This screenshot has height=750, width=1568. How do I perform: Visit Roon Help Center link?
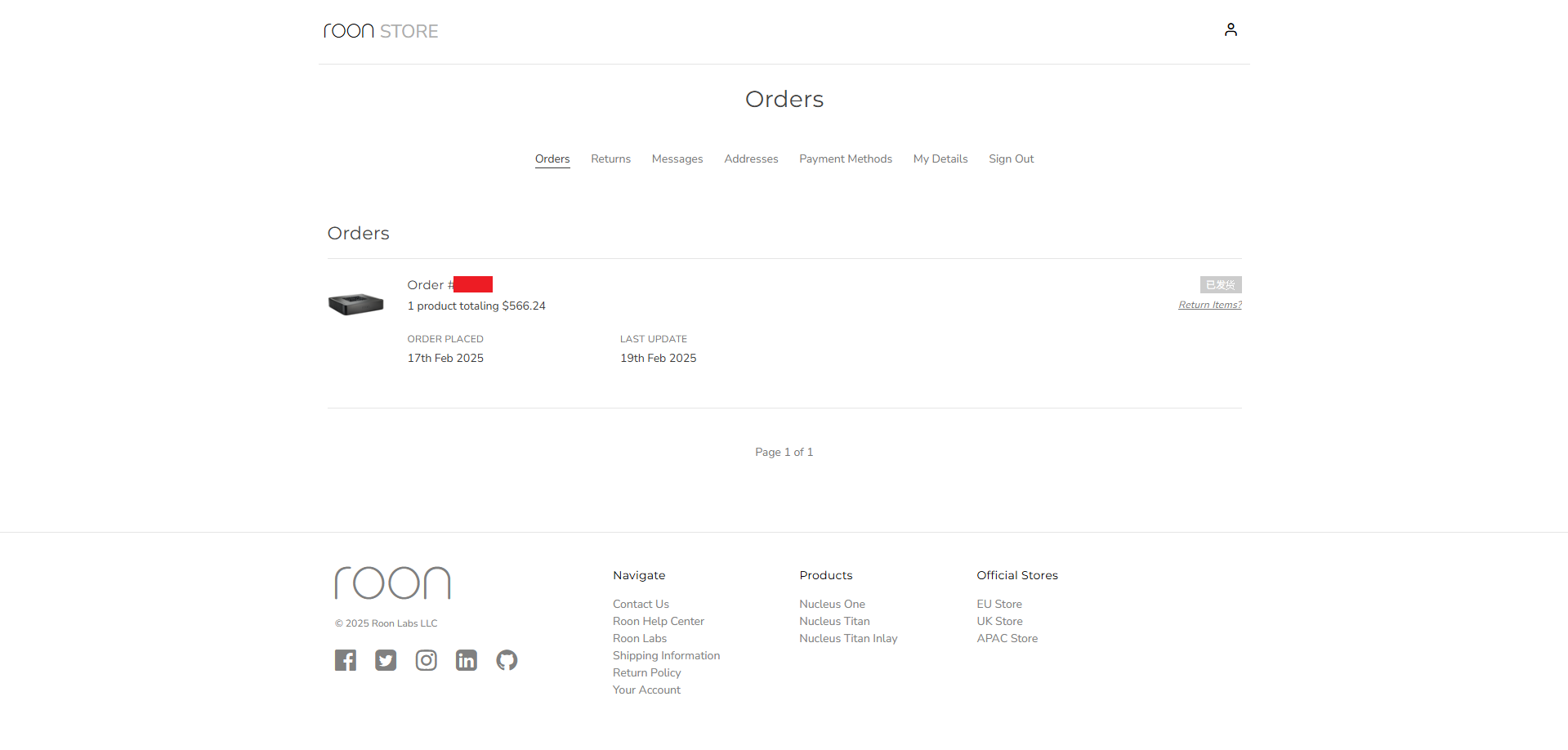(659, 621)
